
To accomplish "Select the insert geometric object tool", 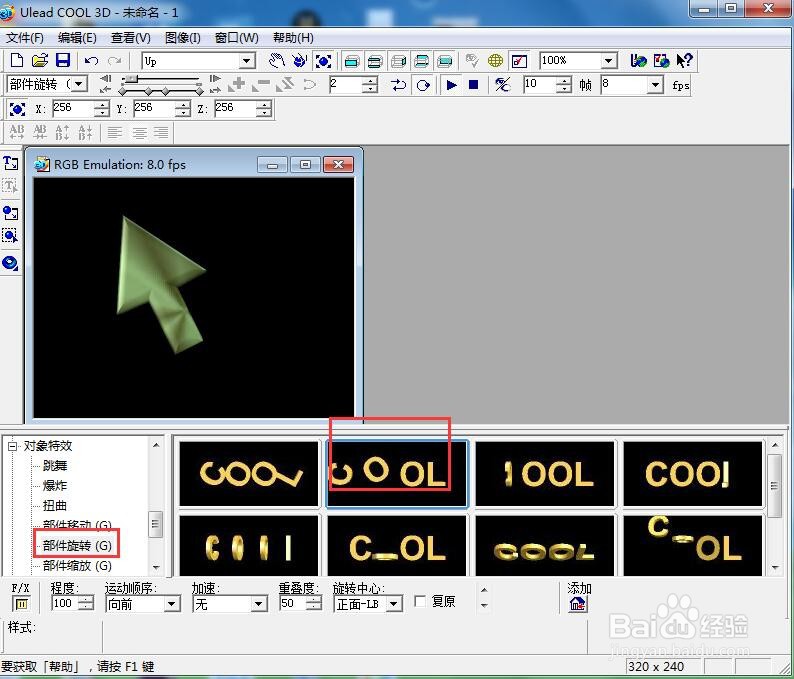I will point(11,263).
